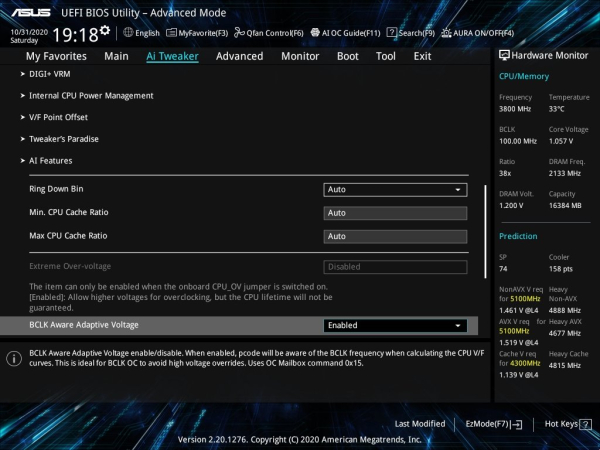Click the 100.00 MHz BCLK value

click(x=518, y=141)
